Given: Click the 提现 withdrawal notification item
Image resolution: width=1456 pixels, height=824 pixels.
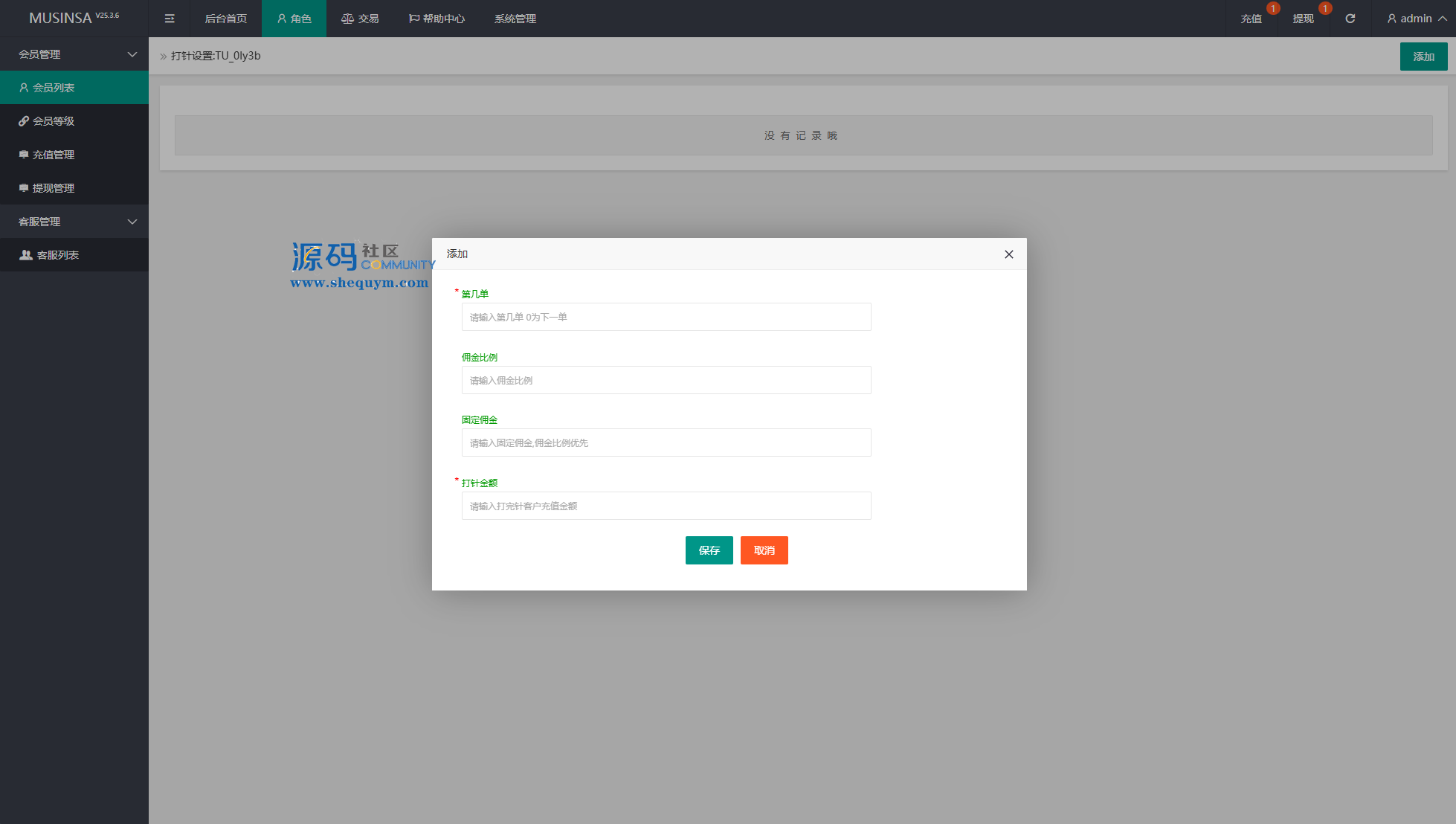Looking at the screenshot, I should click(x=1303, y=19).
